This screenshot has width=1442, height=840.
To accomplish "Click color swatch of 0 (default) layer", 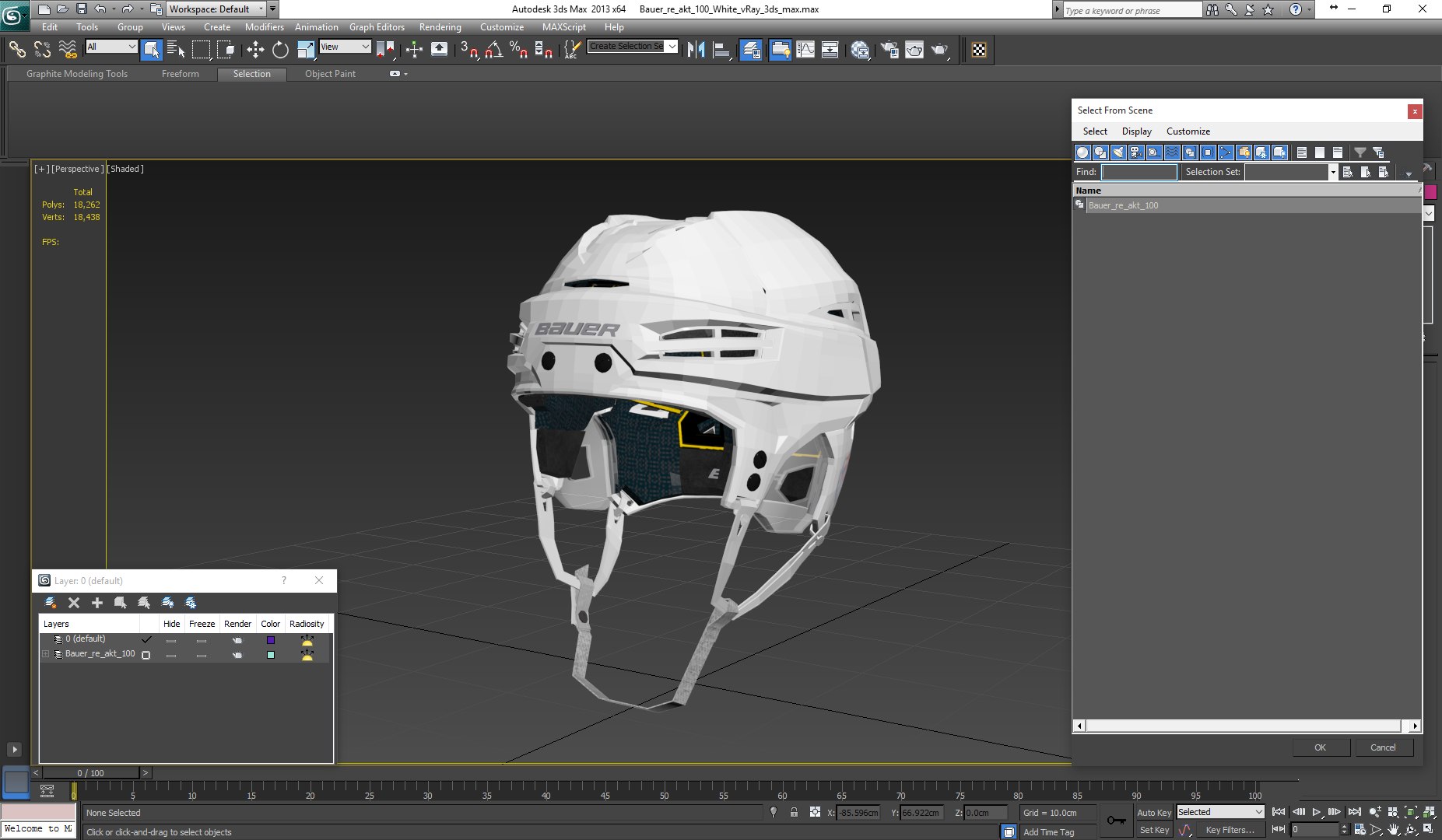I will [270, 640].
